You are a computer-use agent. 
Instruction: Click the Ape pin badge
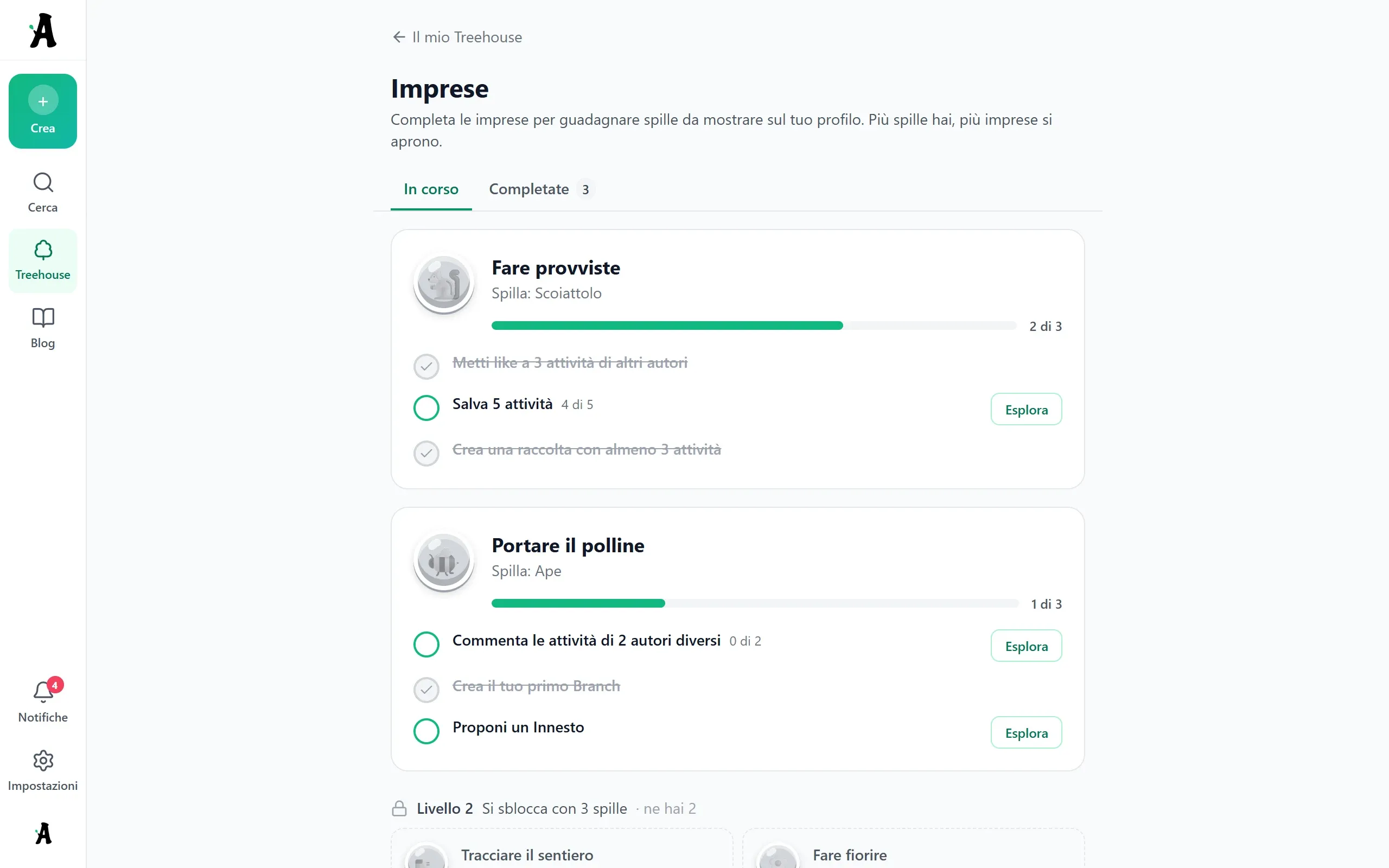pos(444,561)
